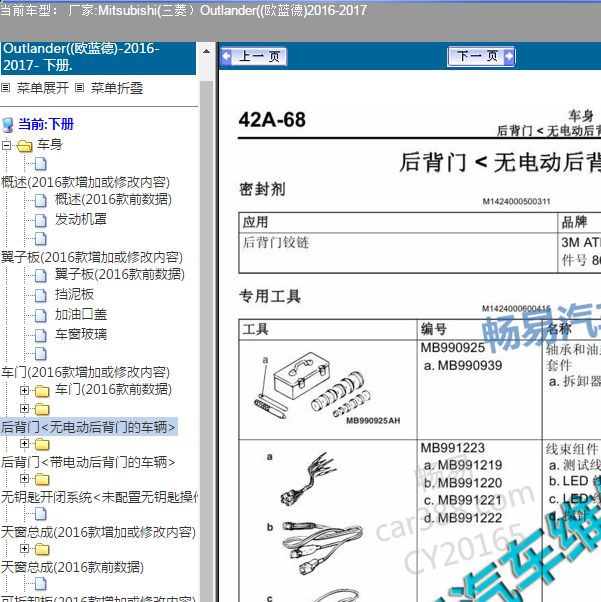The width and height of the screenshot is (601, 602).
Task: Select highlighted 后背门<无电动后背门的车辆> entry
Action: click(x=88, y=427)
